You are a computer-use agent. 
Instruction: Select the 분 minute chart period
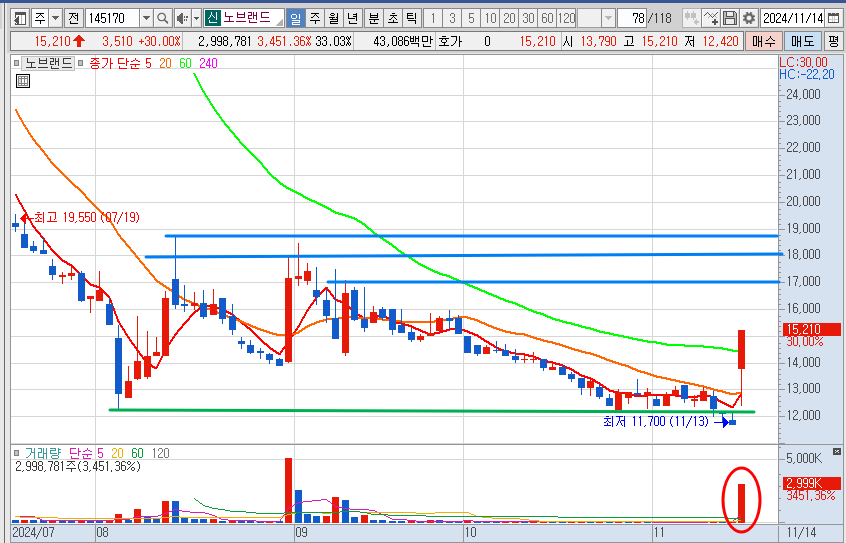(x=373, y=19)
